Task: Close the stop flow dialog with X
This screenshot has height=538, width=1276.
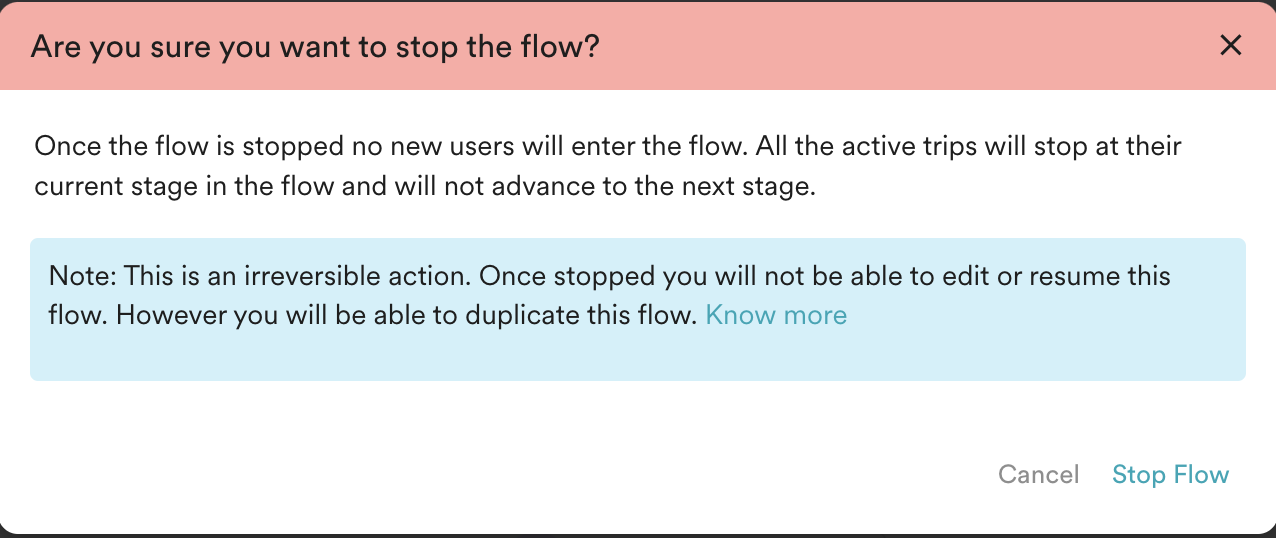Action: coord(1230,45)
